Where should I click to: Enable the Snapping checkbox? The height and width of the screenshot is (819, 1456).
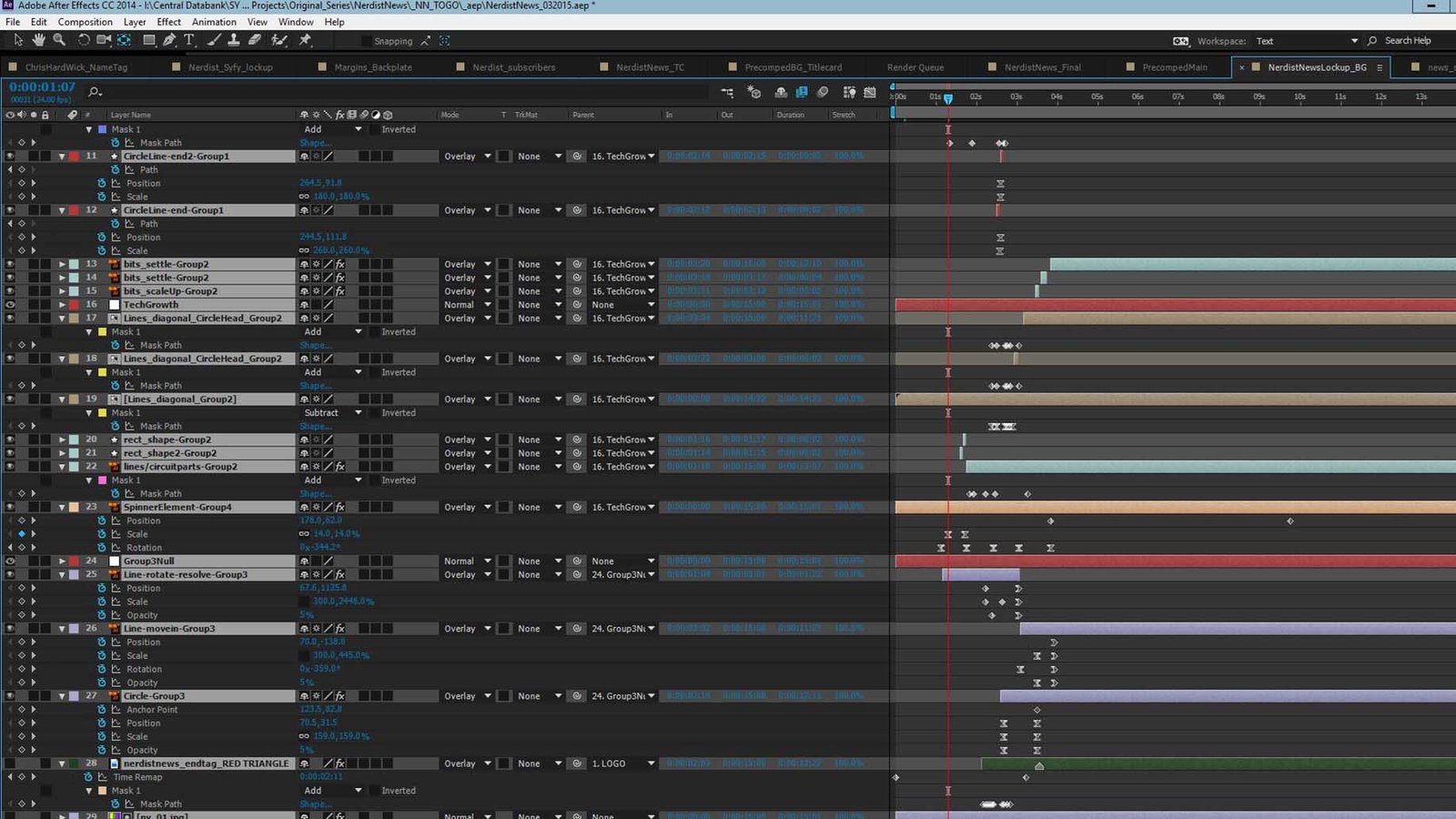point(367,41)
